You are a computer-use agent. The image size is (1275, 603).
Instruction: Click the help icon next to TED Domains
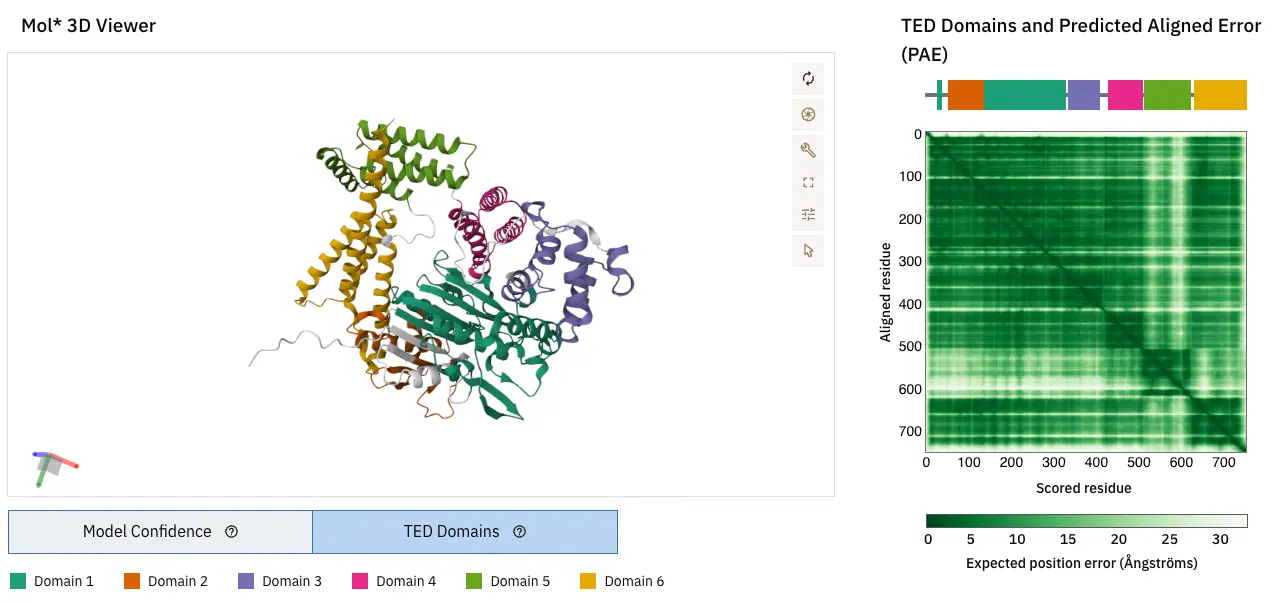[x=519, y=532]
